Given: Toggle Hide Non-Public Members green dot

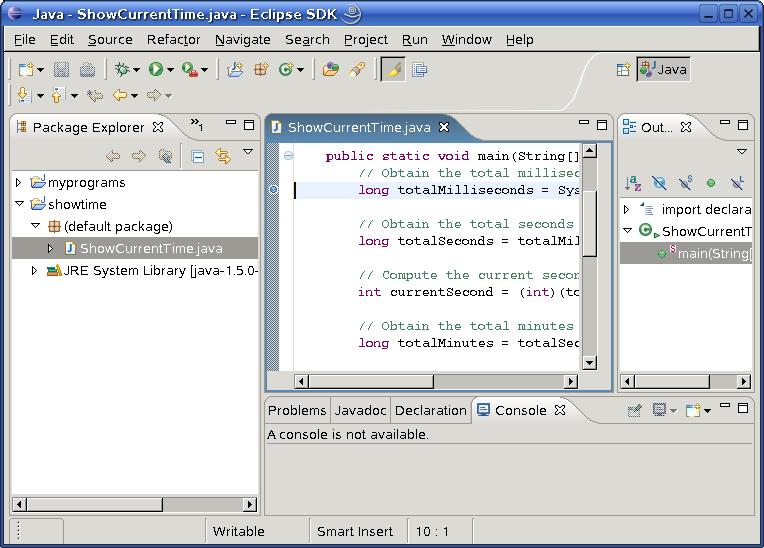Looking at the screenshot, I should click(711, 183).
